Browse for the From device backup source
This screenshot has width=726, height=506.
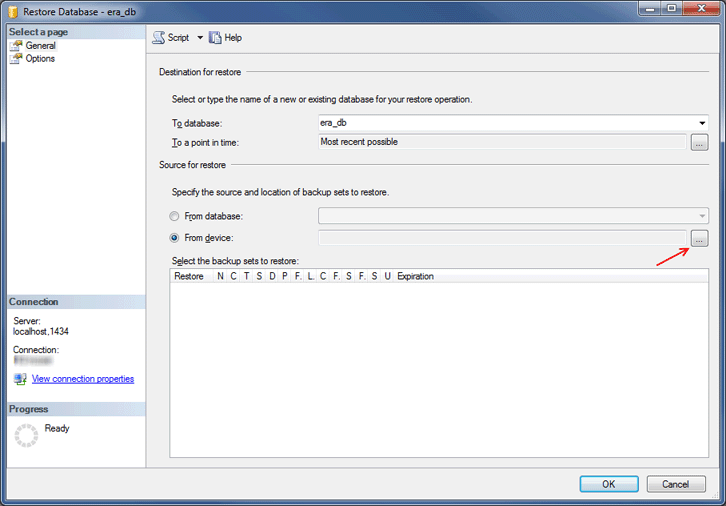click(699, 238)
